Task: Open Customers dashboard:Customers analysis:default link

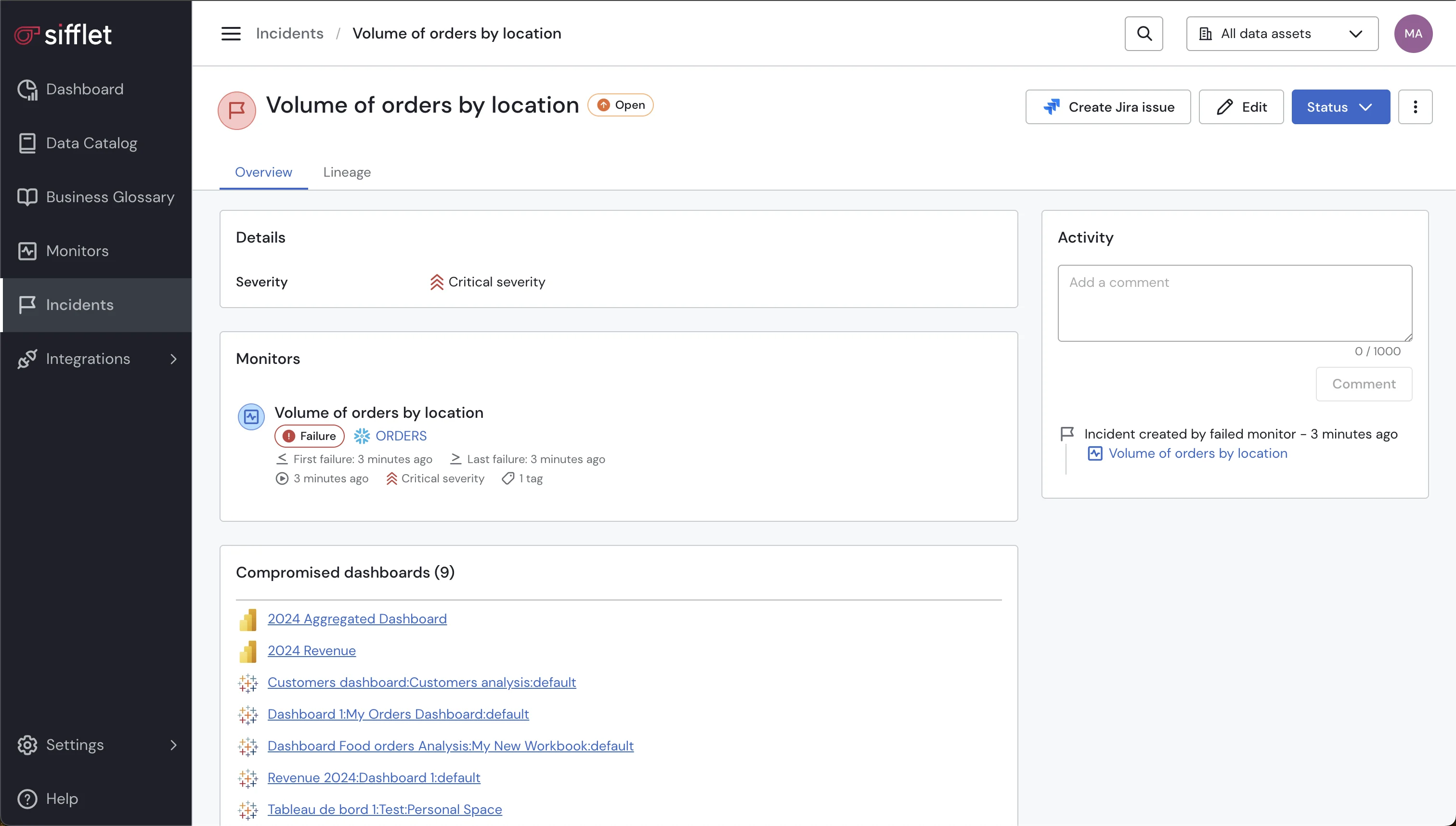Action: pos(422,683)
